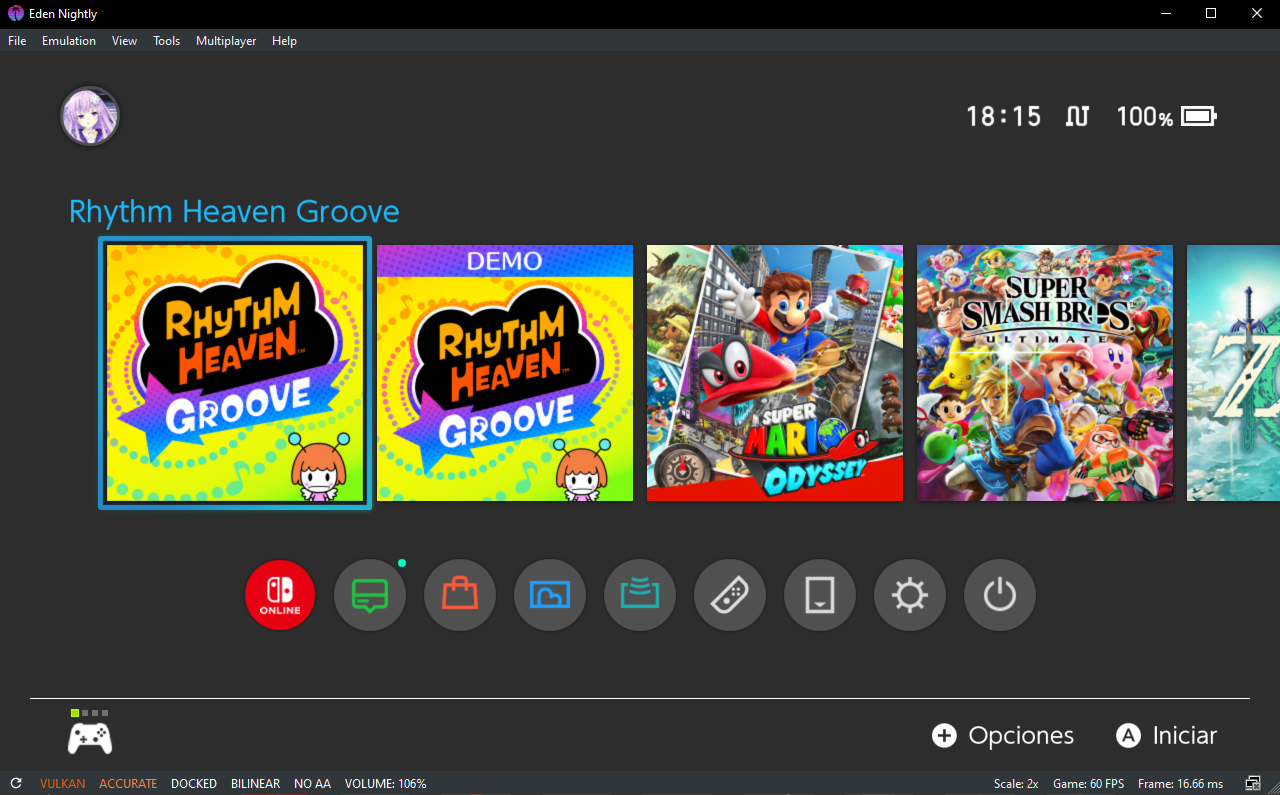Image resolution: width=1280 pixels, height=795 pixels.
Task: Toggle the ACCURATE GPU accuracy setting
Action: tap(128, 784)
